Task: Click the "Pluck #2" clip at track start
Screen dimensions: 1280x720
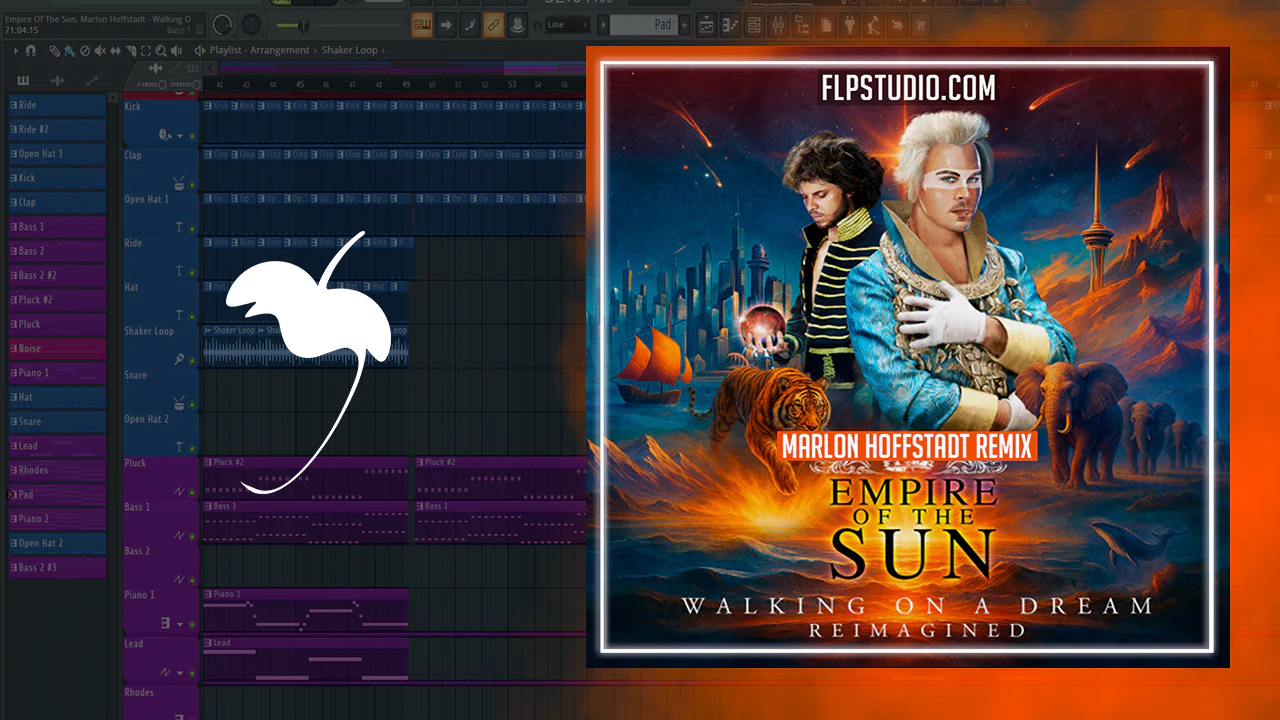Action: (305, 478)
